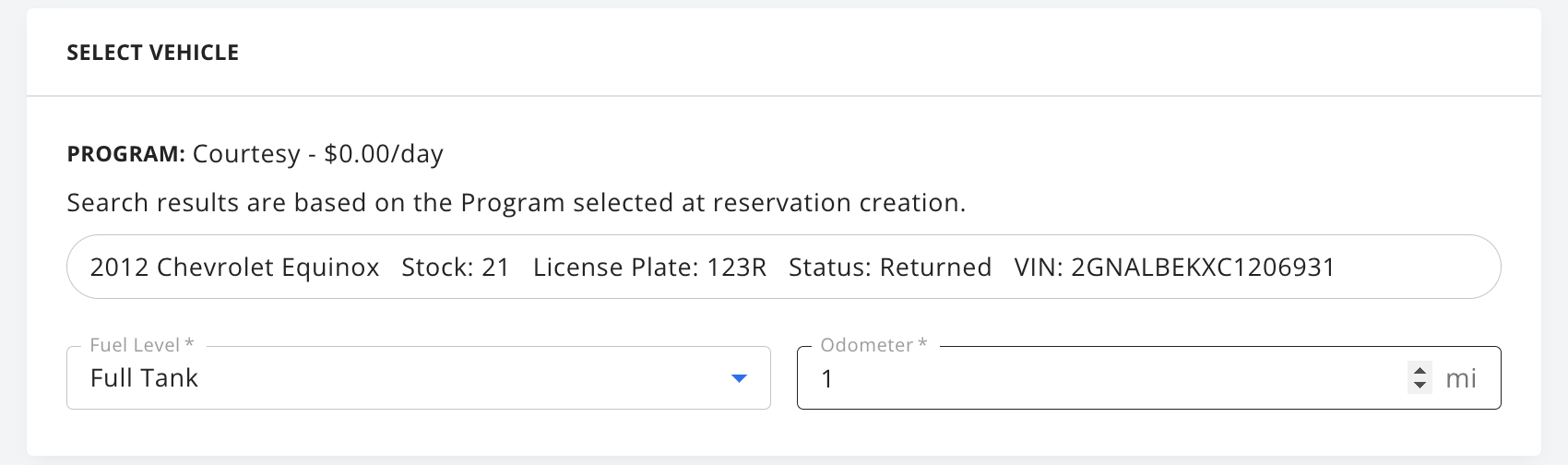Click the PROGRAM label
The width and height of the screenshot is (1568, 465).
click(126, 153)
